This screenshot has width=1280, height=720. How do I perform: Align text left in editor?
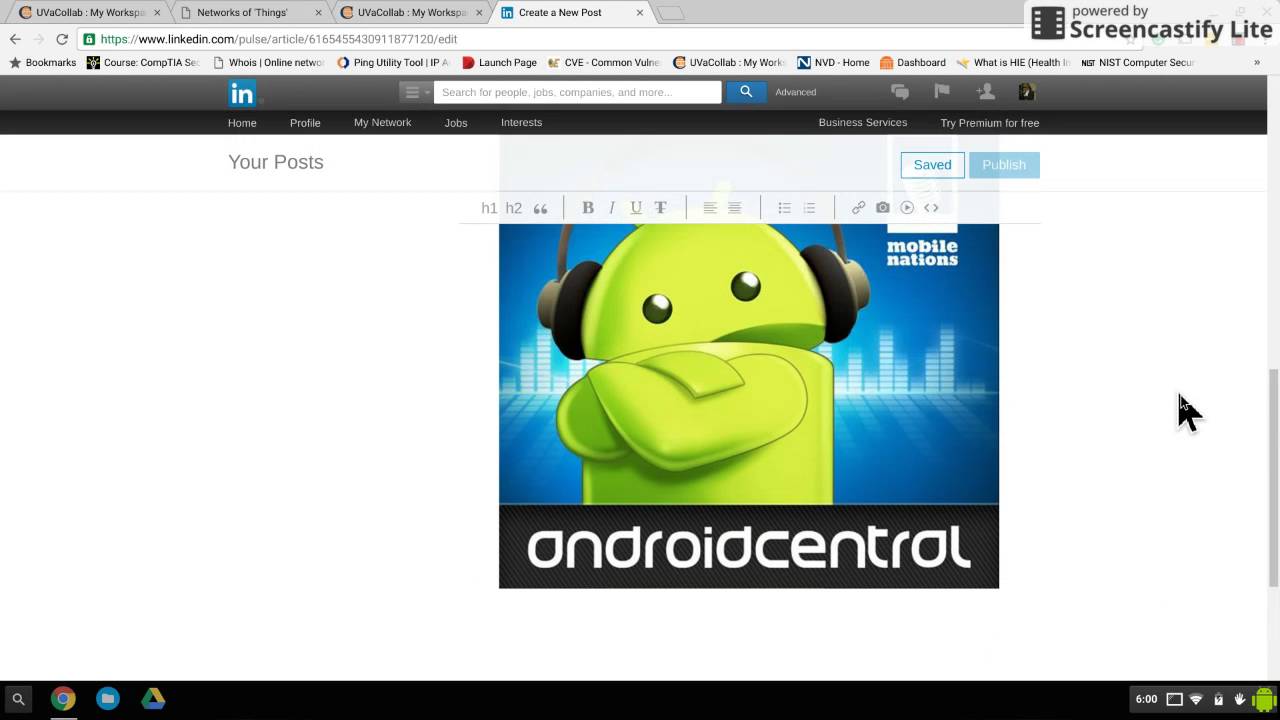click(x=710, y=208)
